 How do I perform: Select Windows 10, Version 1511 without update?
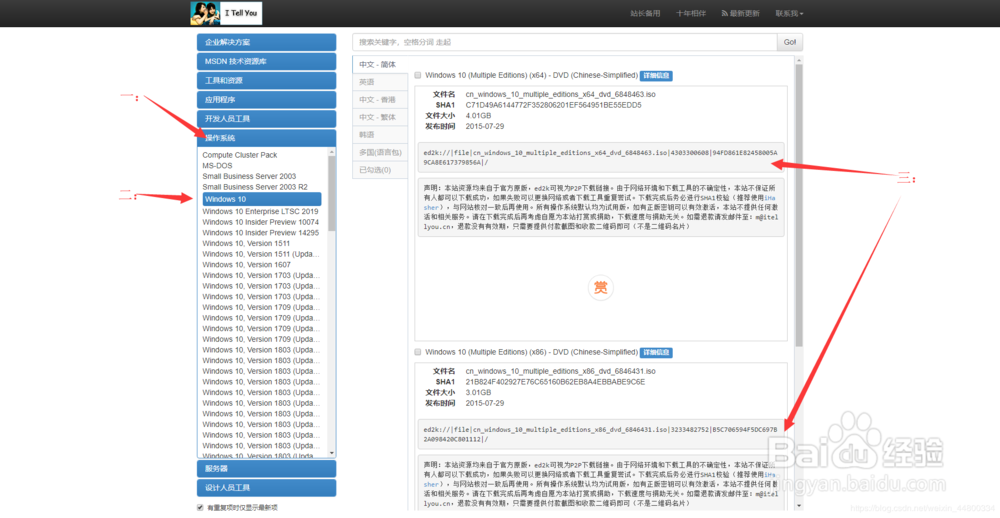tap(246, 244)
